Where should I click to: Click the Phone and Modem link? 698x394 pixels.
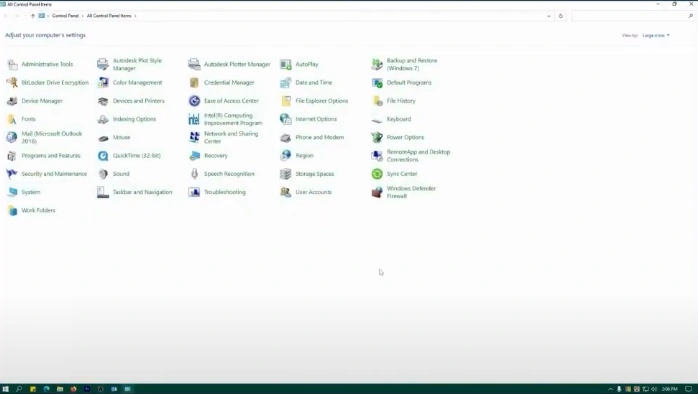click(320, 138)
